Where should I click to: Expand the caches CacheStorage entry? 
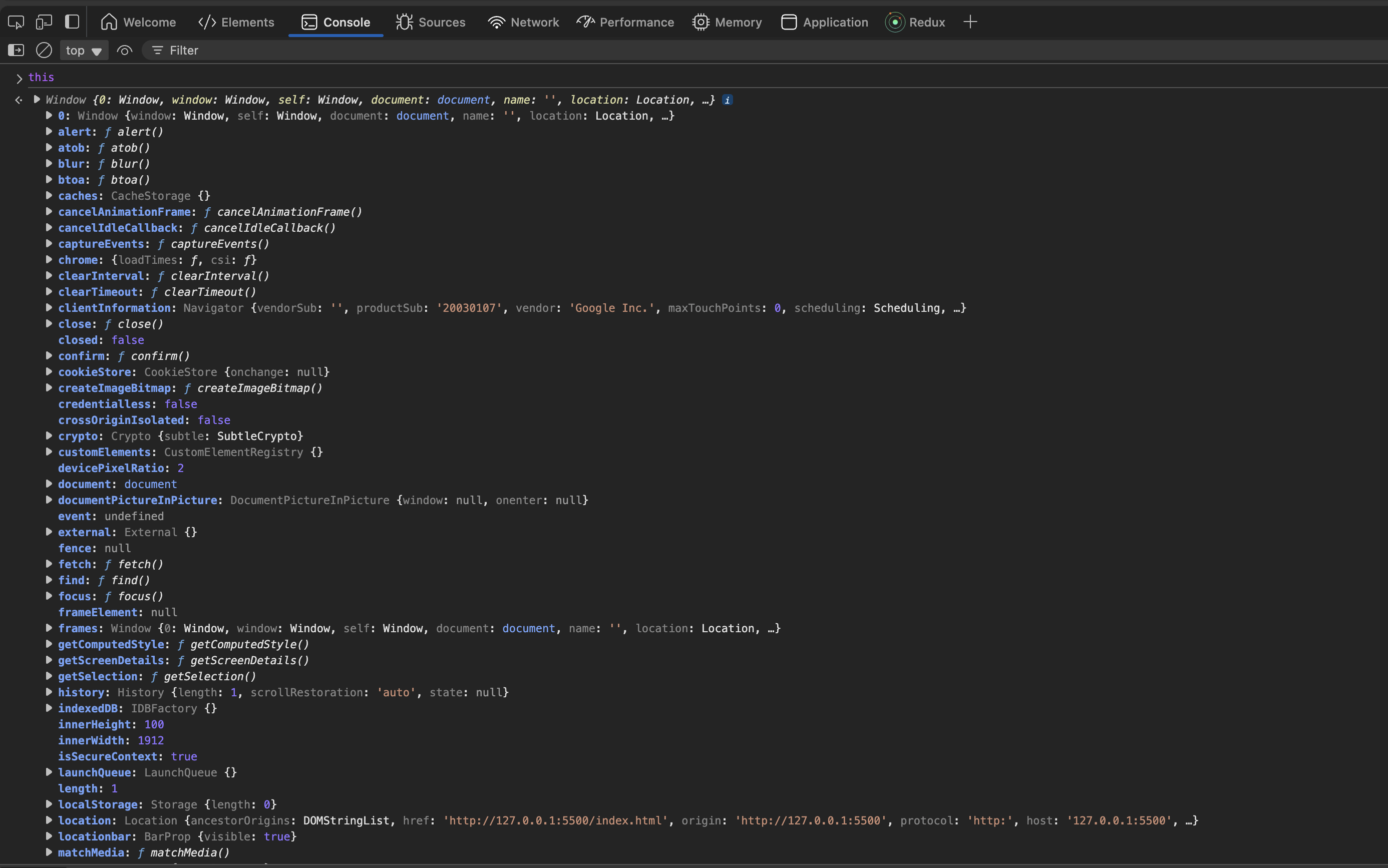click(x=49, y=196)
